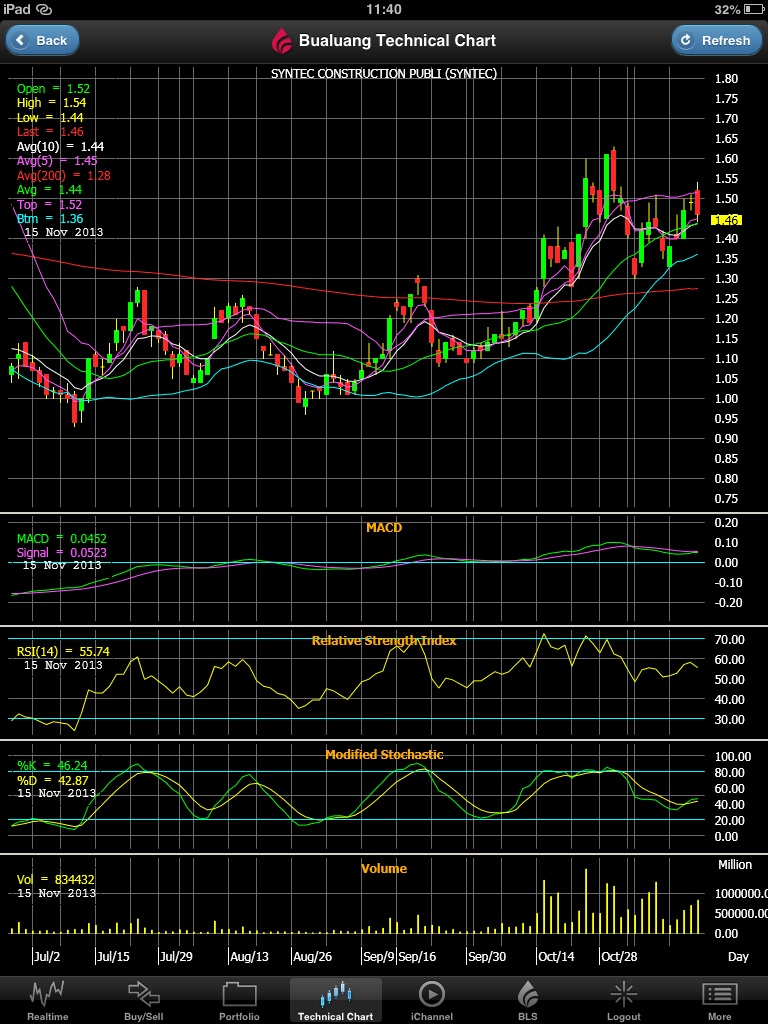Tap the High = 1.54 value
The width and height of the screenshot is (768, 1024).
(52, 103)
